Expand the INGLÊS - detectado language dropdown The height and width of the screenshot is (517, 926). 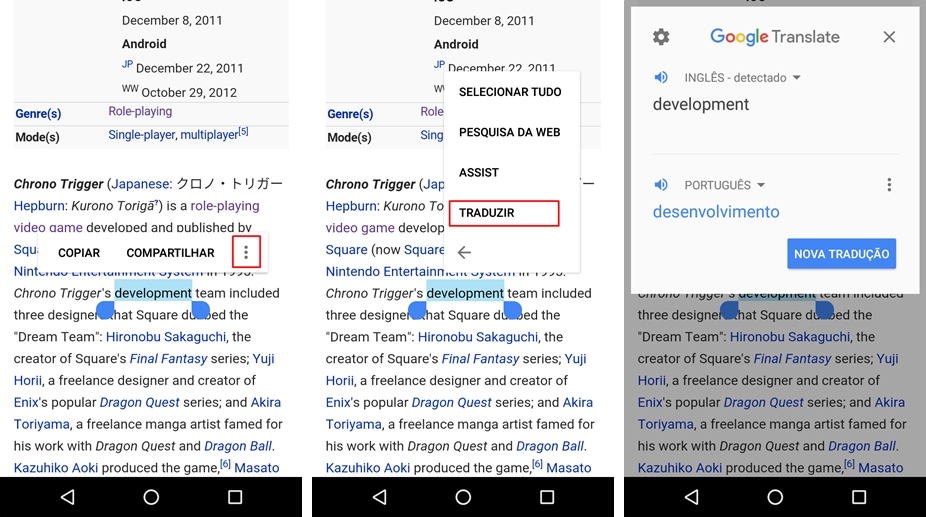coord(743,78)
